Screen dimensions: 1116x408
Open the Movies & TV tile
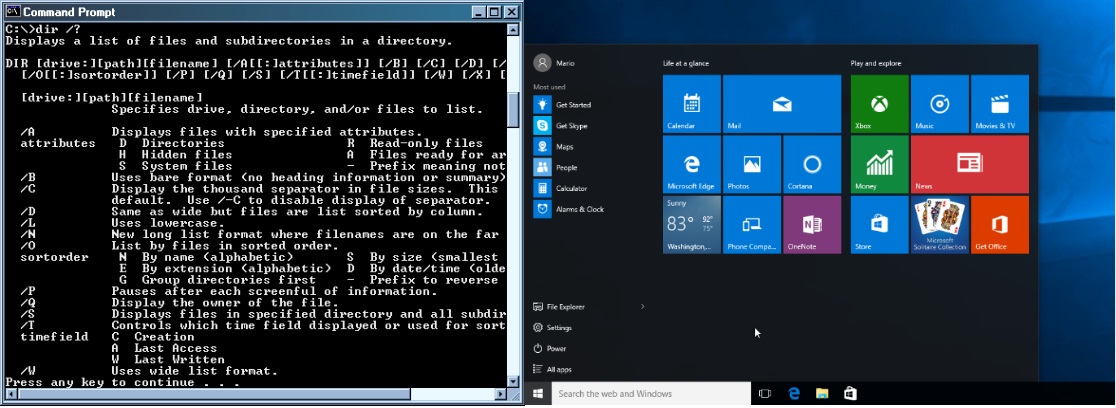[1000, 104]
